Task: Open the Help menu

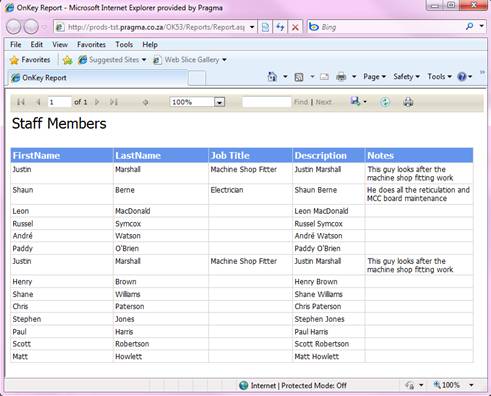Action: [x=150, y=45]
